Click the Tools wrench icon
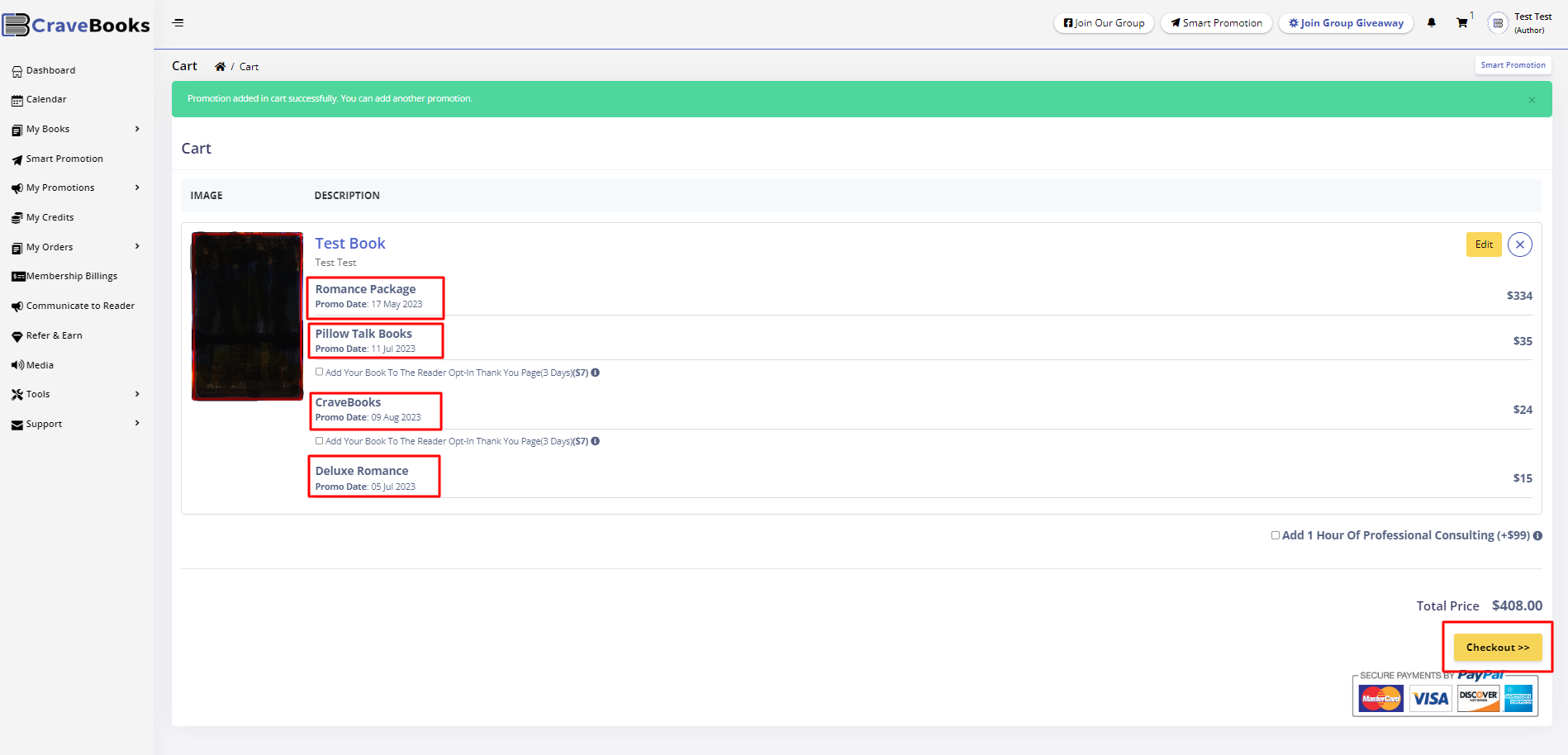Screen dimensions: 1568x755 [x=17, y=396]
